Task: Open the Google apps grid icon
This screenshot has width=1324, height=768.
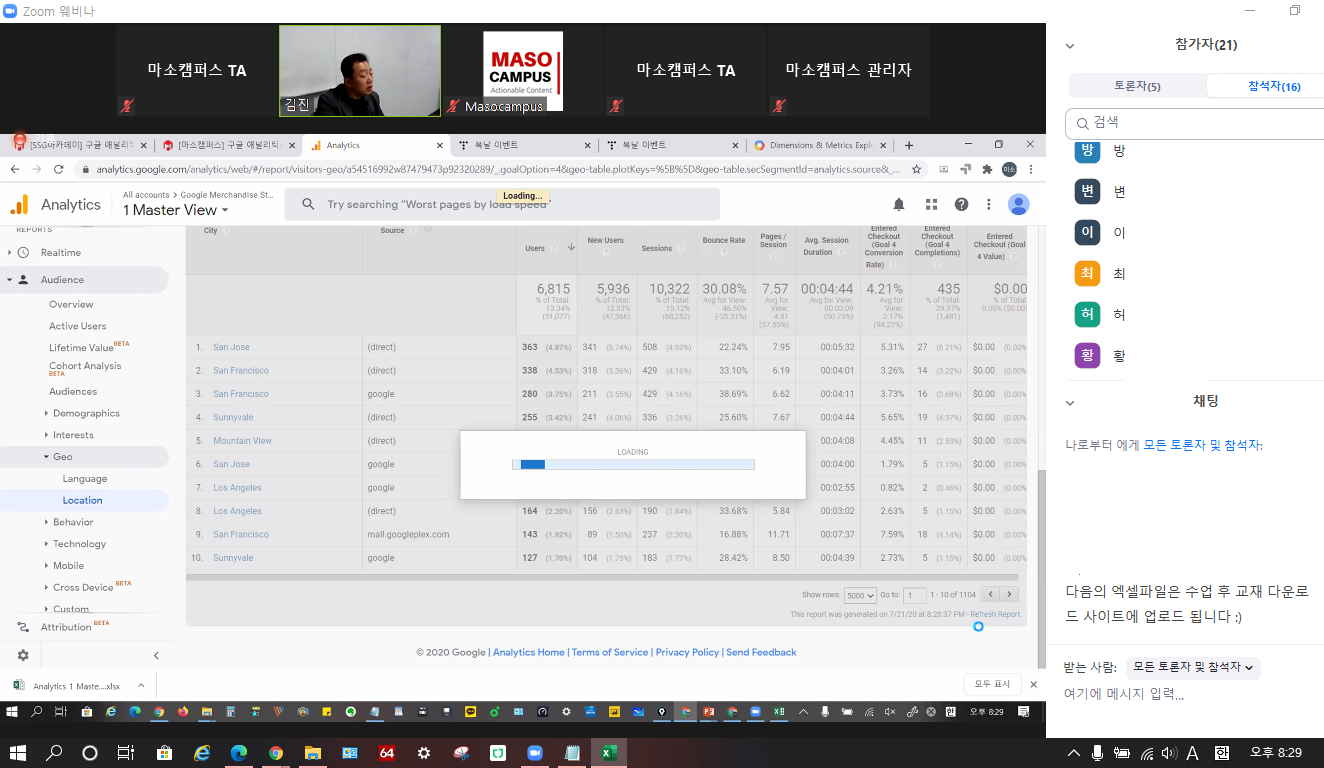Action: pyautogui.click(x=930, y=205)
